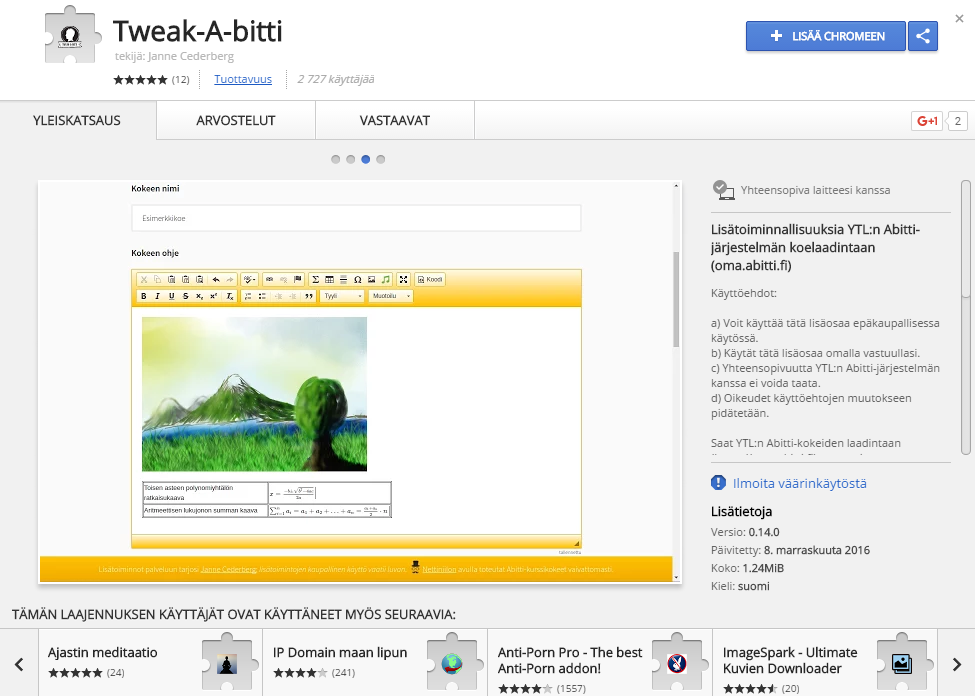The width and height of the screenshot is (975, 696).
Task: Click the Kokeen nimi input field in preview
Action: tap(356, 218)
